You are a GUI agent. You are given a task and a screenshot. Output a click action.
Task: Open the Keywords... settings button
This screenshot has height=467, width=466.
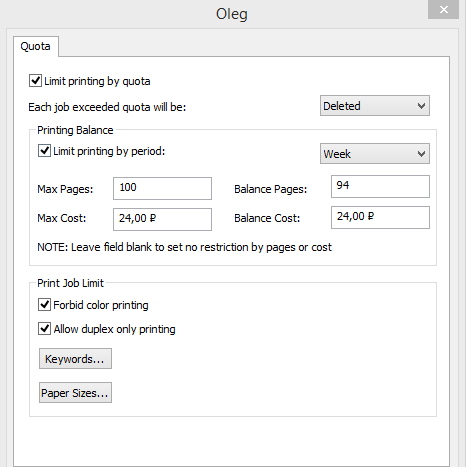click(75, 359)
